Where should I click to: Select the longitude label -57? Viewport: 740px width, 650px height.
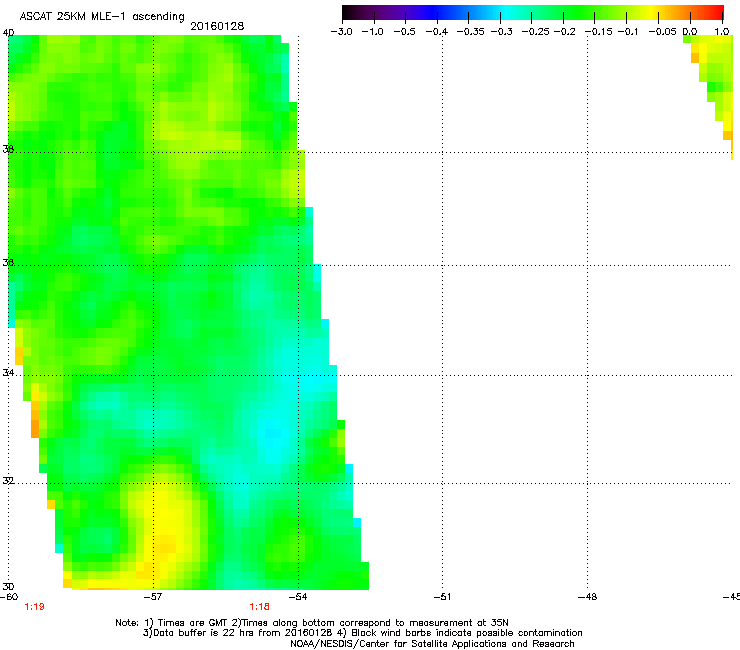[153, 597]
